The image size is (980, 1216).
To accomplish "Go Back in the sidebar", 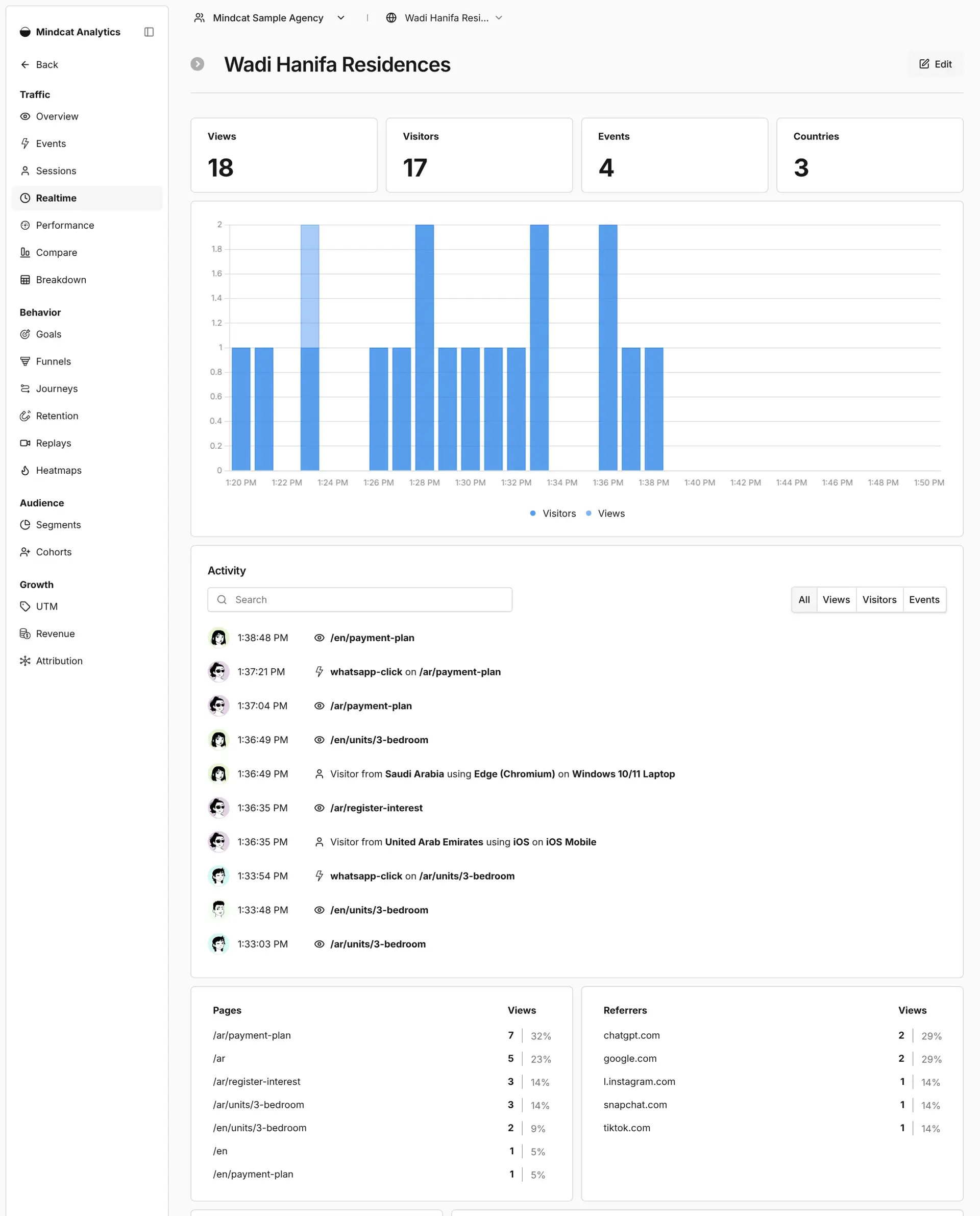I will (x=39, y=64).
